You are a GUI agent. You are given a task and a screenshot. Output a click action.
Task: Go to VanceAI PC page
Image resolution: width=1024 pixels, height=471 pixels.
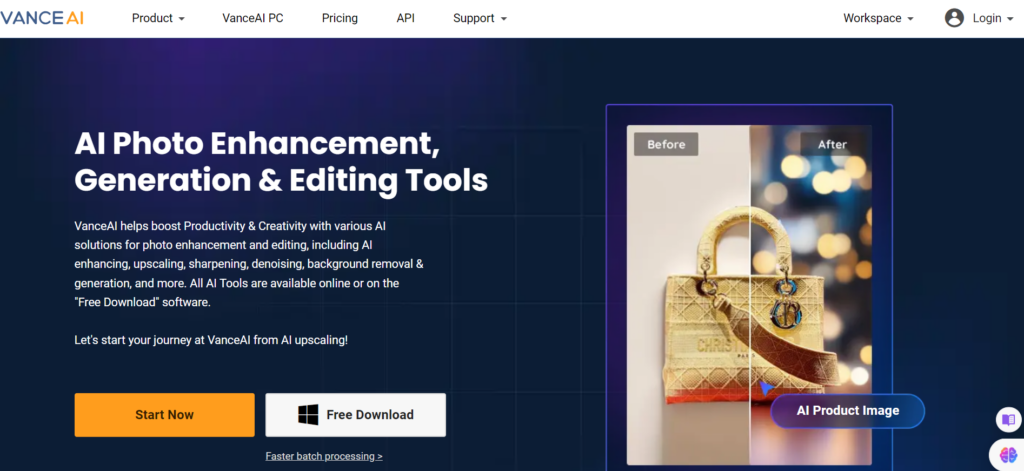(x=253, y=18)
